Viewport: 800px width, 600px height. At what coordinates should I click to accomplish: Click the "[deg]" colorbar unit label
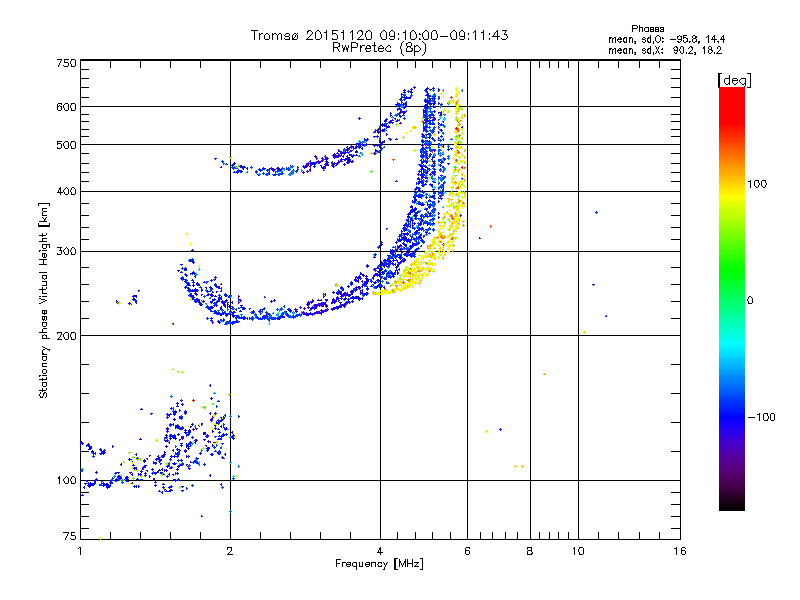pos(734,80)
